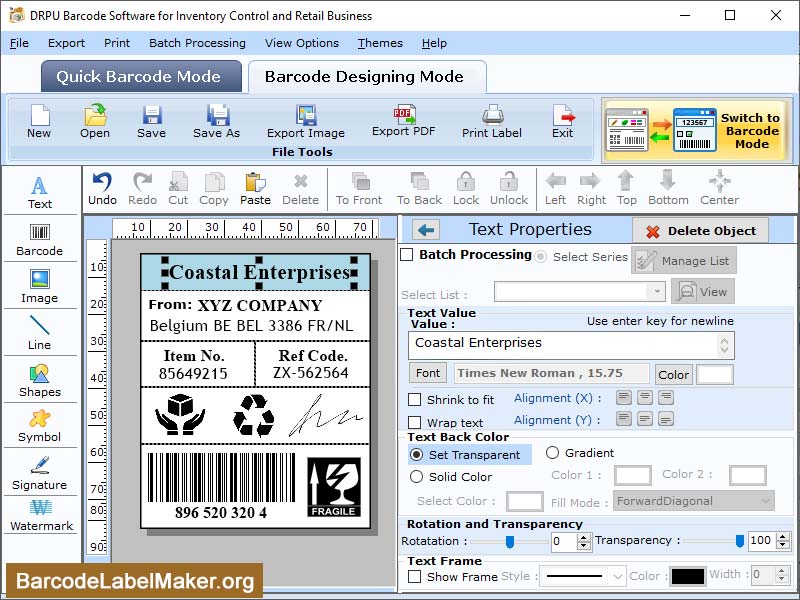Switch to Quick Barcode Mode tab
Screen dimensions: 800x600
(x=140, y=76)
